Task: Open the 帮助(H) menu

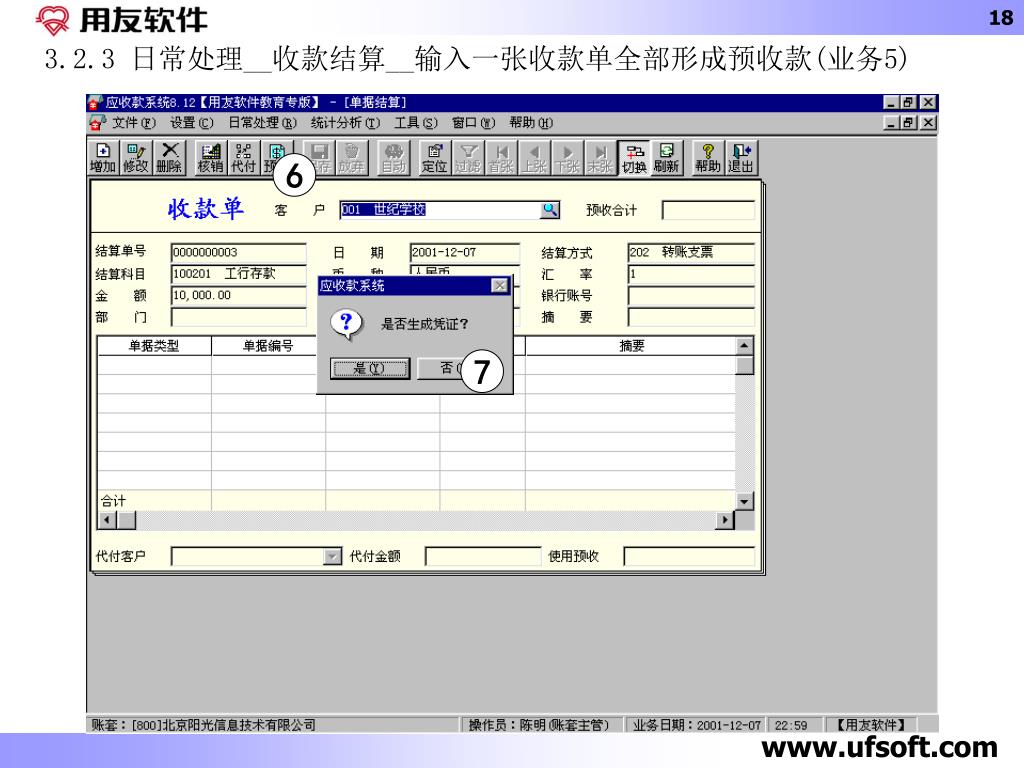Action: tap(531, 123)
